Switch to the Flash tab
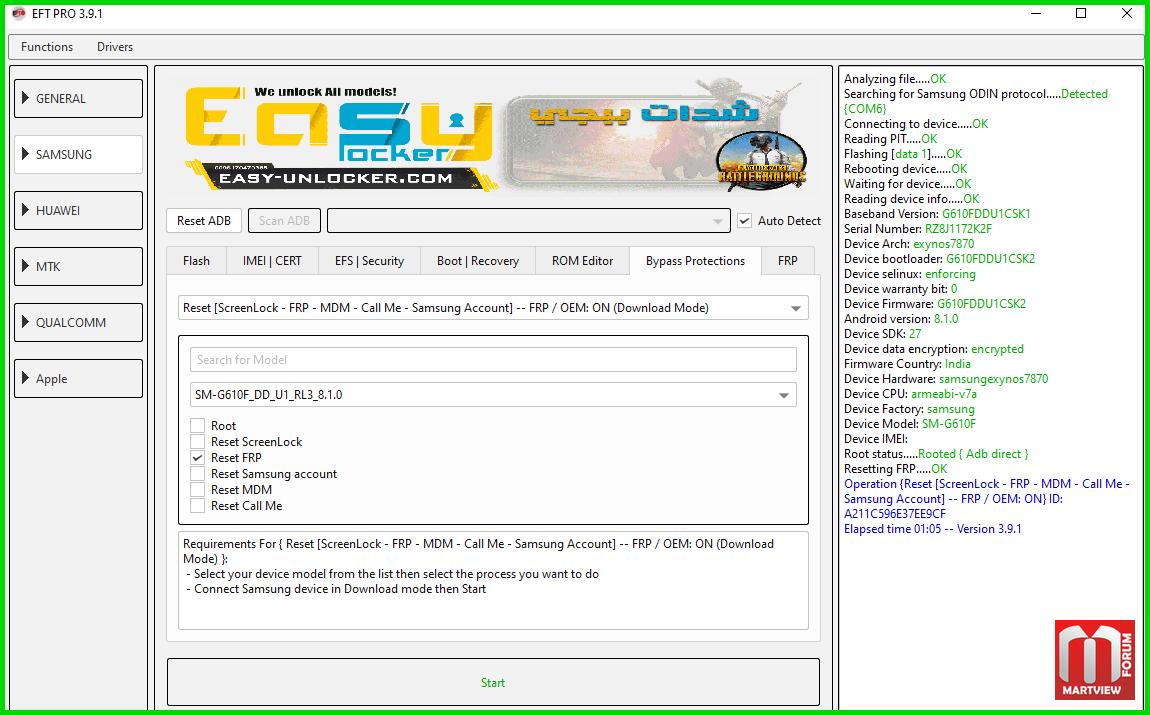Screen dimensions: 1150x715 point(196,261)
